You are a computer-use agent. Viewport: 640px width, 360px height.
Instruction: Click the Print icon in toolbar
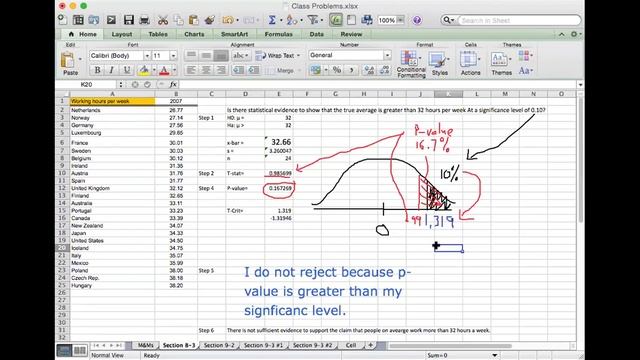click(144, 20)
